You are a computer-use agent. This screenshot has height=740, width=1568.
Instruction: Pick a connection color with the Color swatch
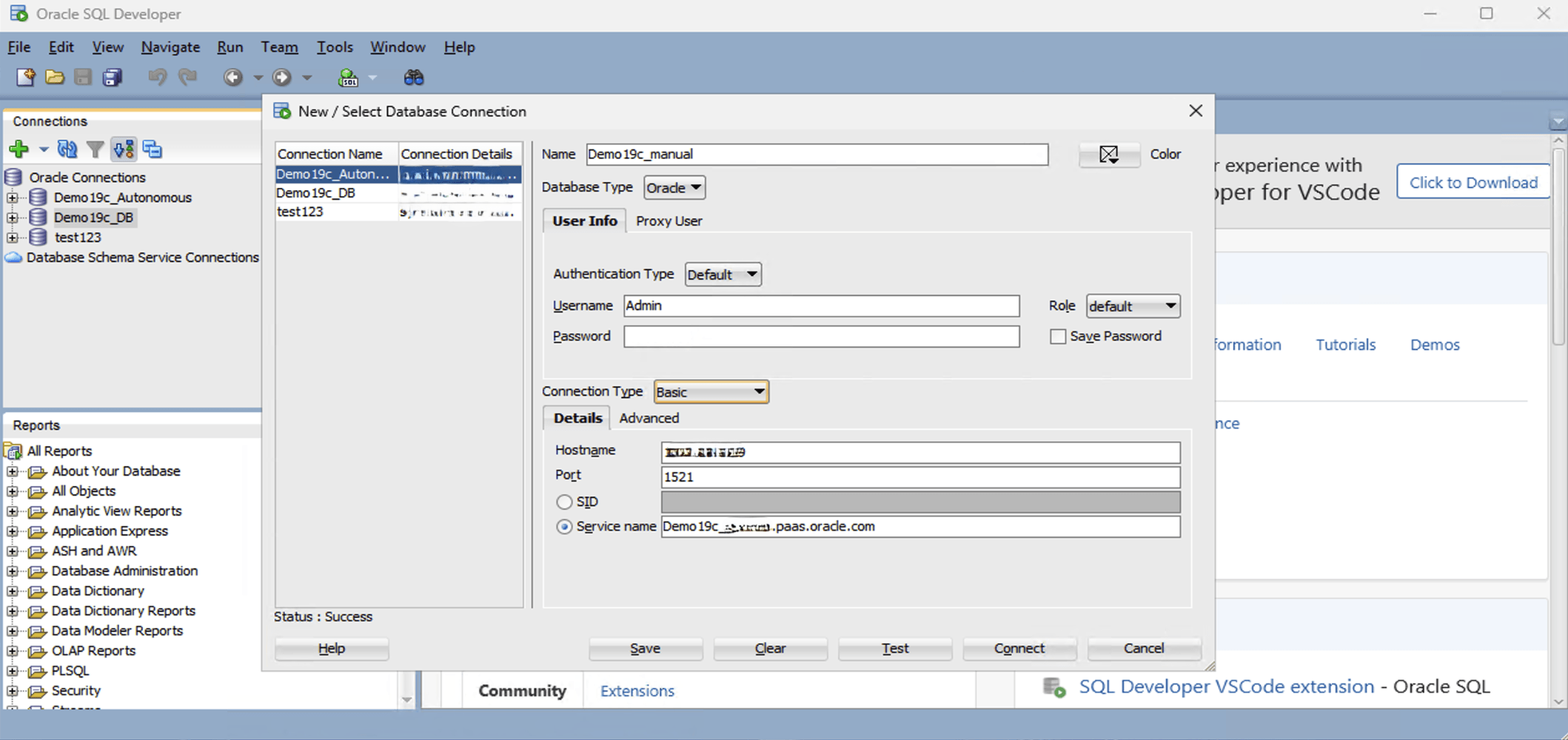(x=1108, y=154)
